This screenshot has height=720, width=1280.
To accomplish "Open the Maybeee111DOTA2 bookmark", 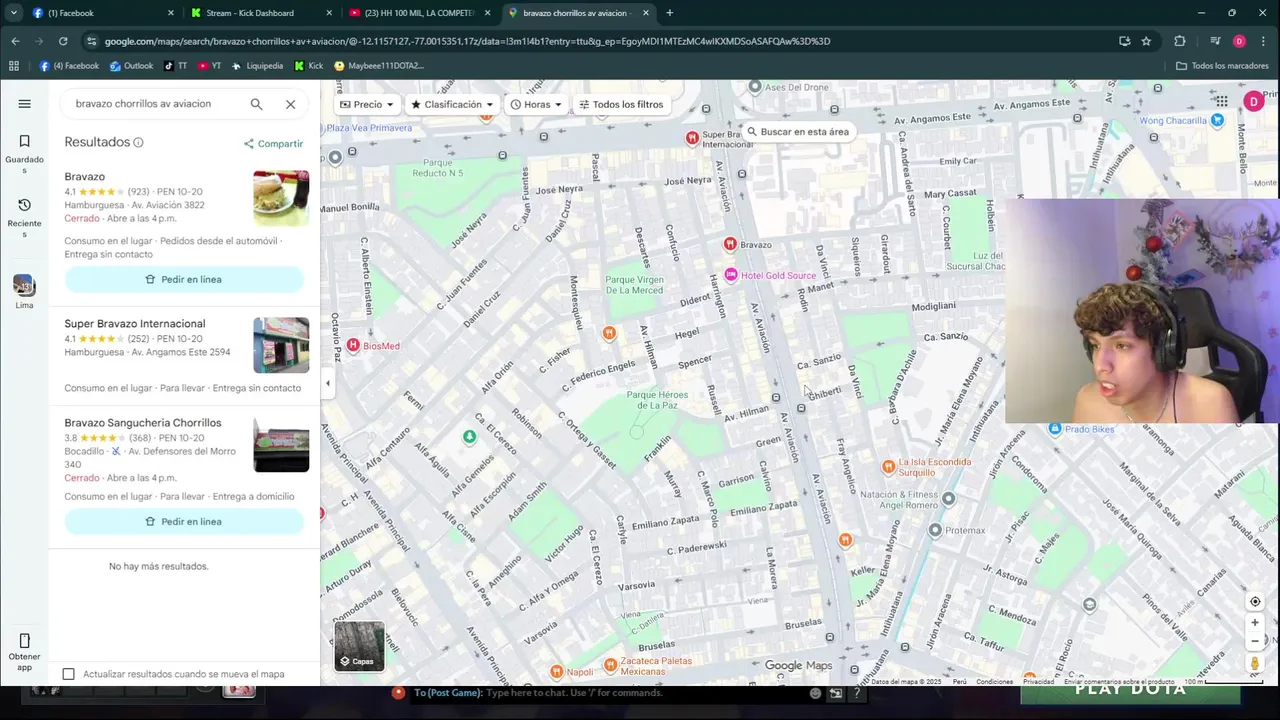I will tap(379, 66).
